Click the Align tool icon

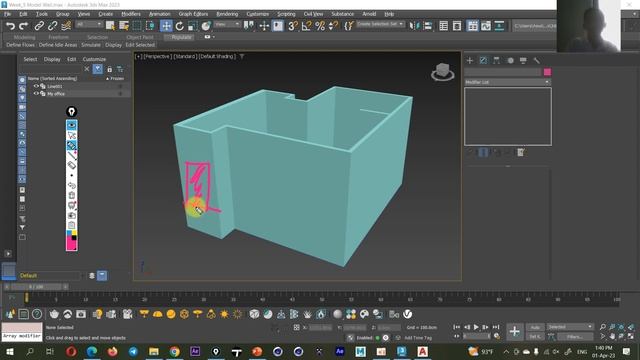(428, 26)
